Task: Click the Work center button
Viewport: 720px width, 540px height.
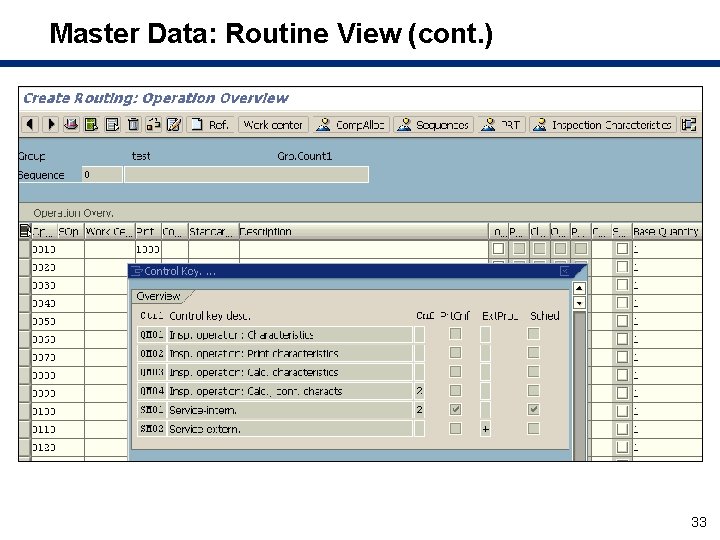Action: click(273, 125)
